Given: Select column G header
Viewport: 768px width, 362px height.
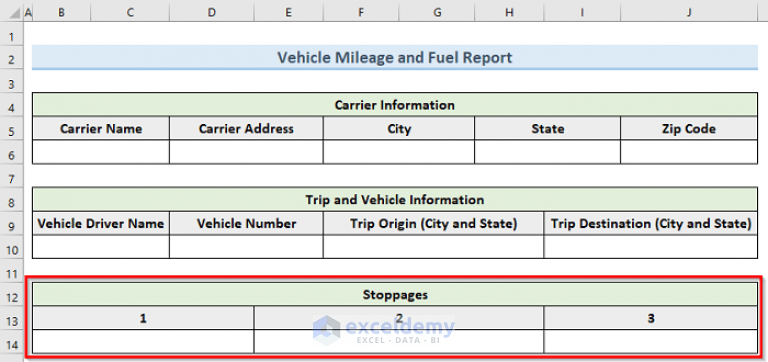Looking at the screenshot, I should coord(437,13).
